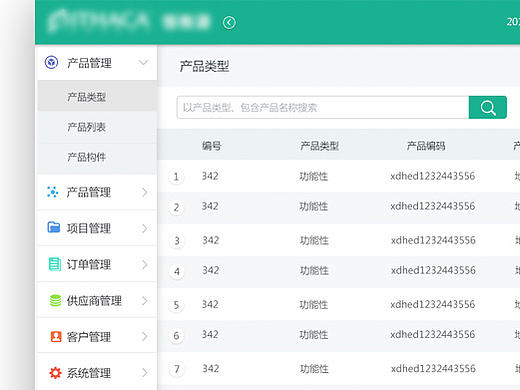Click the 产品类型 column header
The width and height of the screenshot is (520, 390).
319,146
